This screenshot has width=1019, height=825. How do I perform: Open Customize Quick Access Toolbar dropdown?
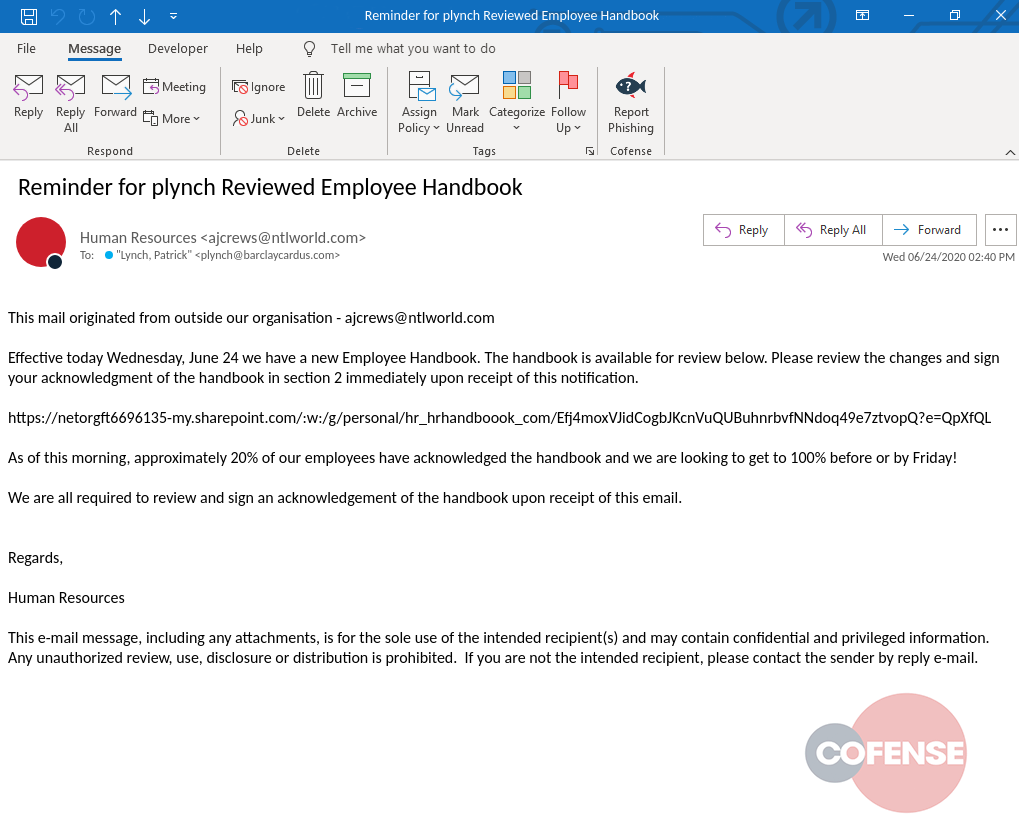tap(174, 16)
